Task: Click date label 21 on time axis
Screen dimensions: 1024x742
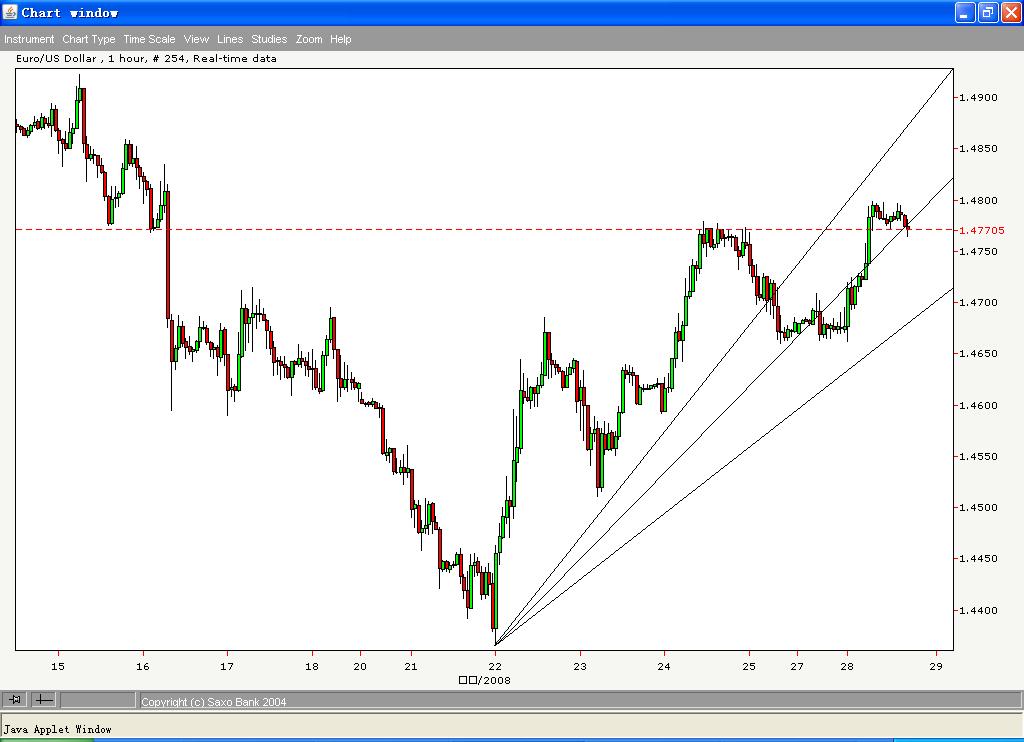Action: pyautogui.click(x=411, y=666)
